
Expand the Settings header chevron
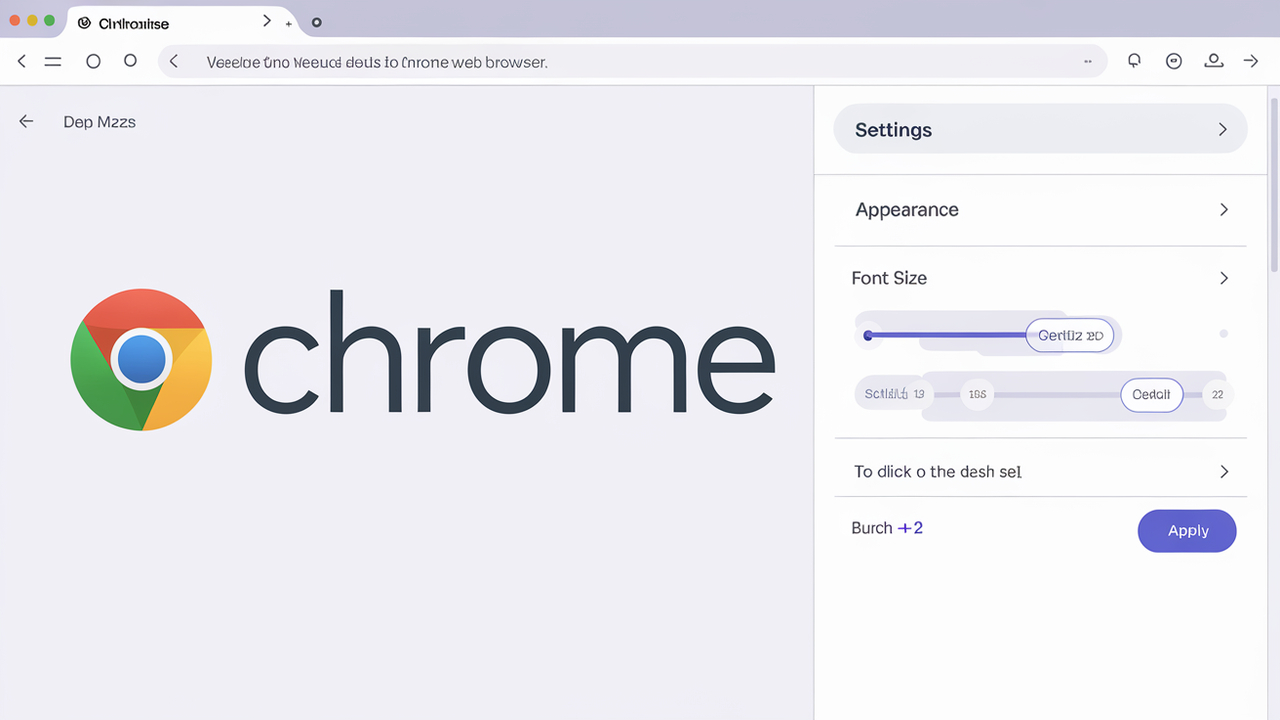click(1222, 130)
